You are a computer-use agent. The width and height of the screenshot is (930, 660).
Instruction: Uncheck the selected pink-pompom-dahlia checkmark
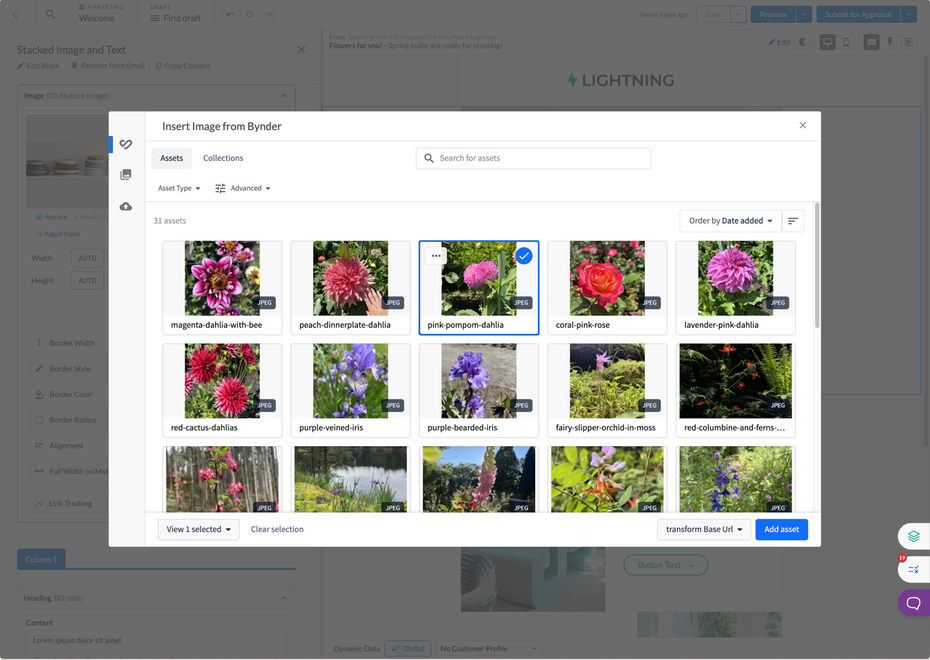pos(524,256)
